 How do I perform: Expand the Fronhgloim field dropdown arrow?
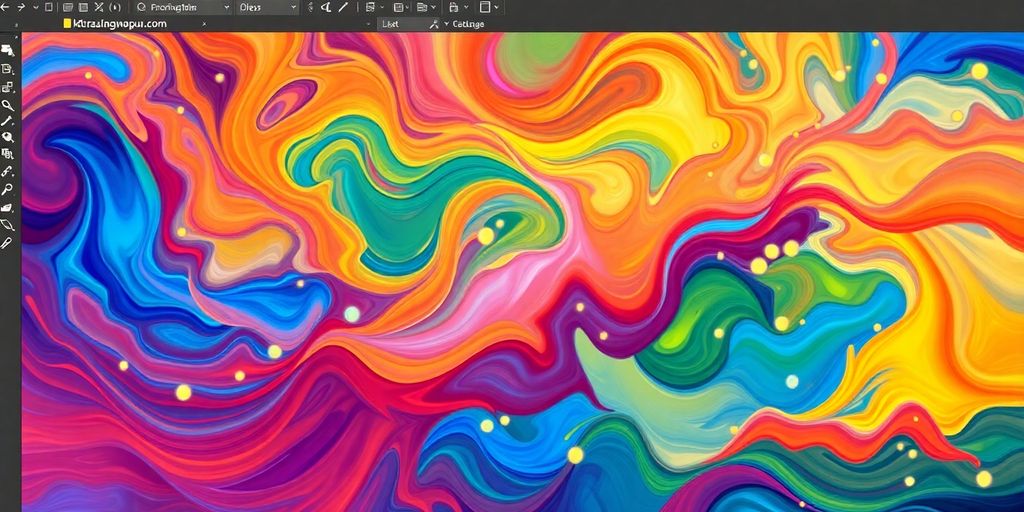tap(227, 7)
